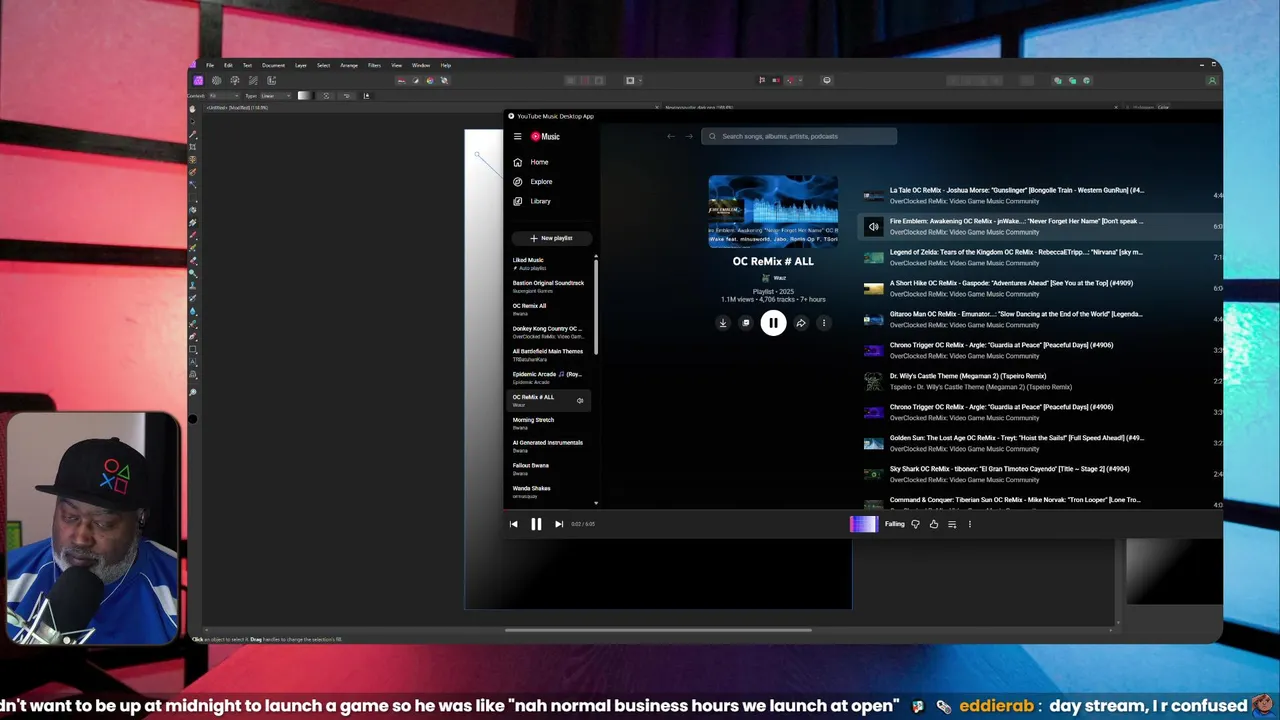Click the OC ReMix # ALL playlist cover art
Viewport: 1280px width, 720px height.
point(773,210)
